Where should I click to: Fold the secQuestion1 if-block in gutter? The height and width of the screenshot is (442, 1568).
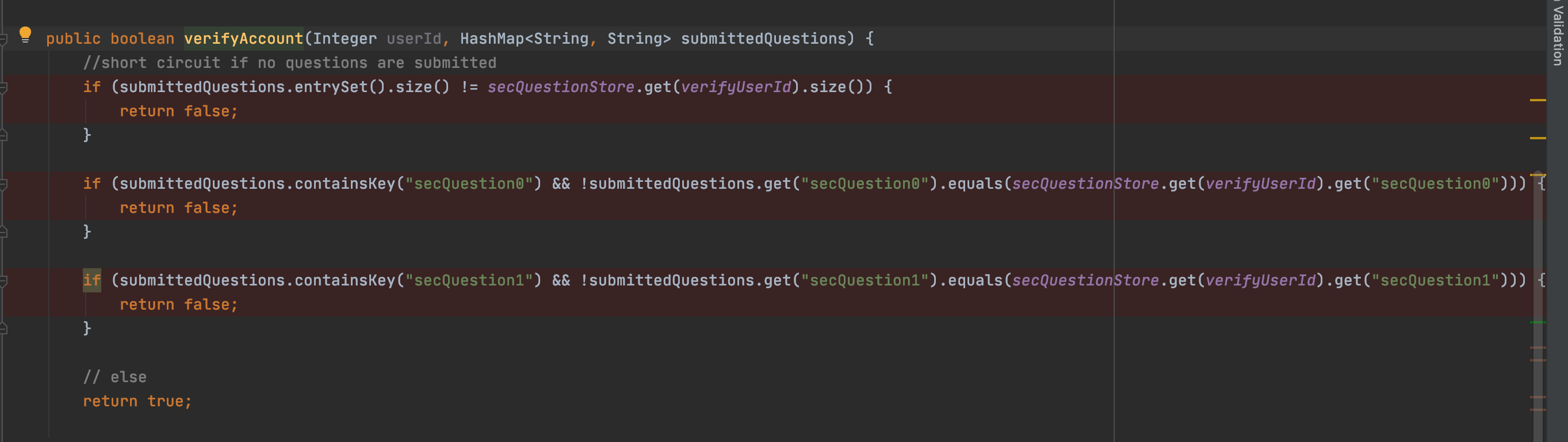[x=3, y=281]
